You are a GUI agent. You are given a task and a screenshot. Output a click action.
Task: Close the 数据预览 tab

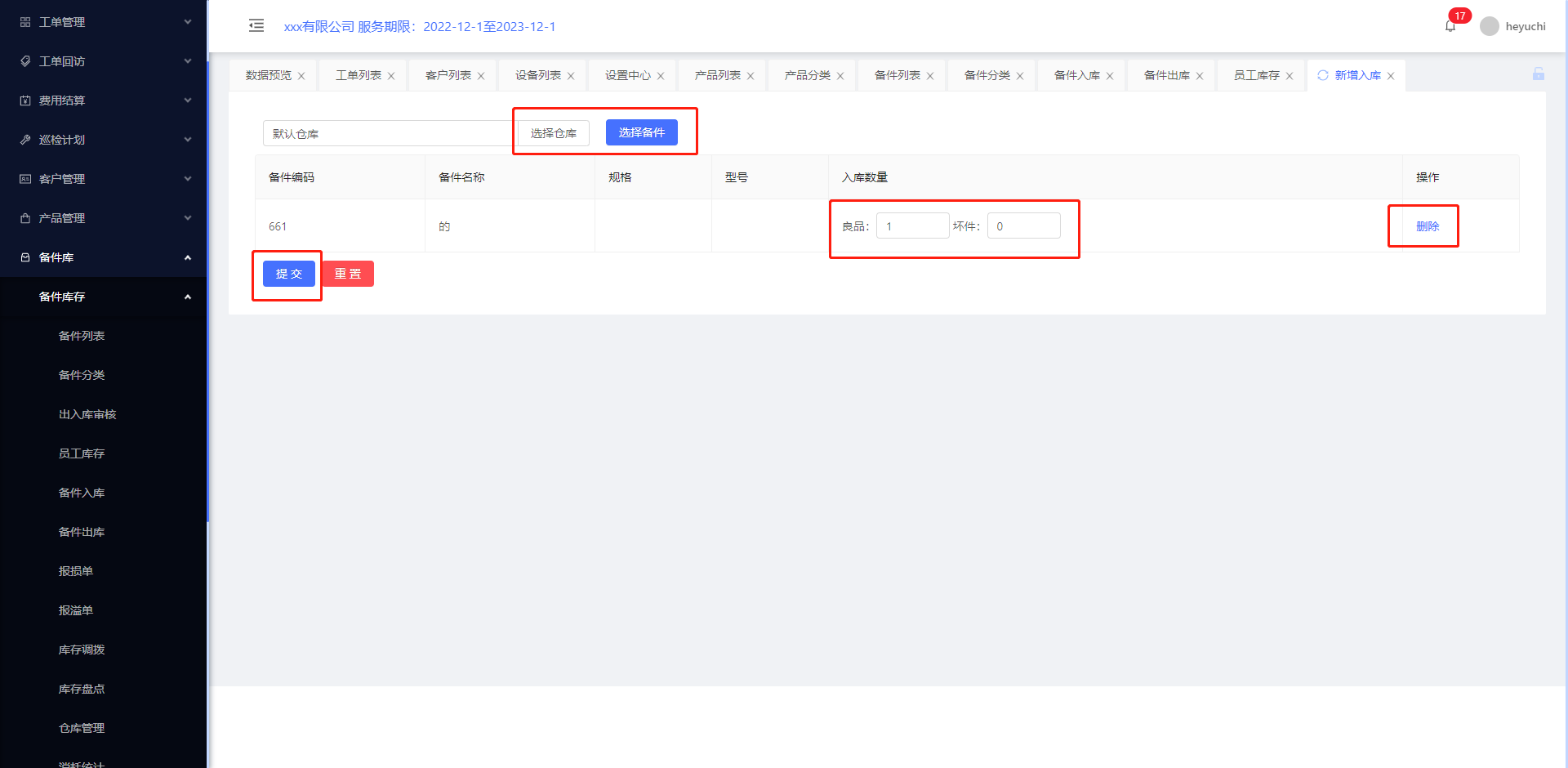coord(301,76)
